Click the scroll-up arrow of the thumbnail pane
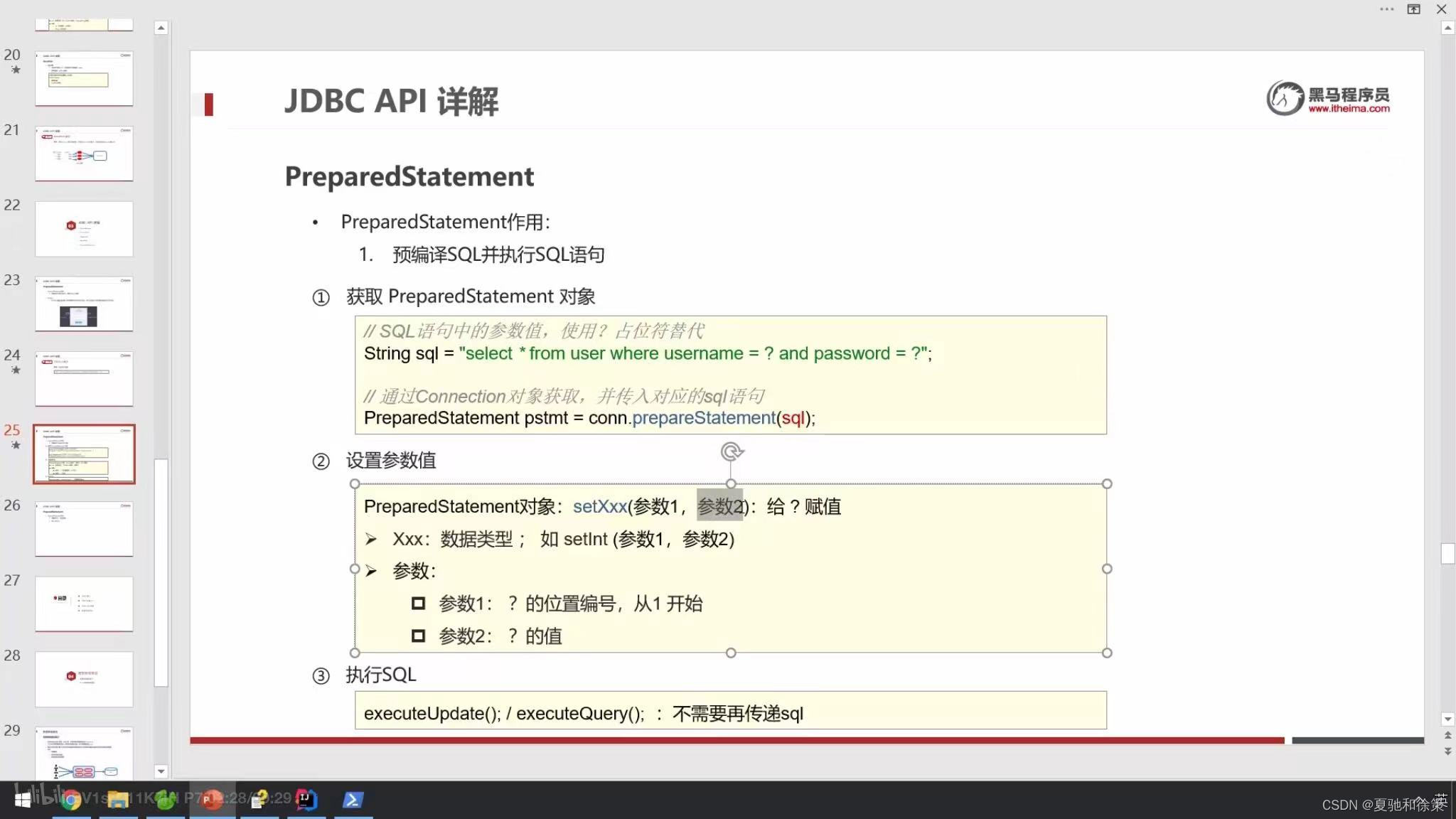 tap(161, 27)
